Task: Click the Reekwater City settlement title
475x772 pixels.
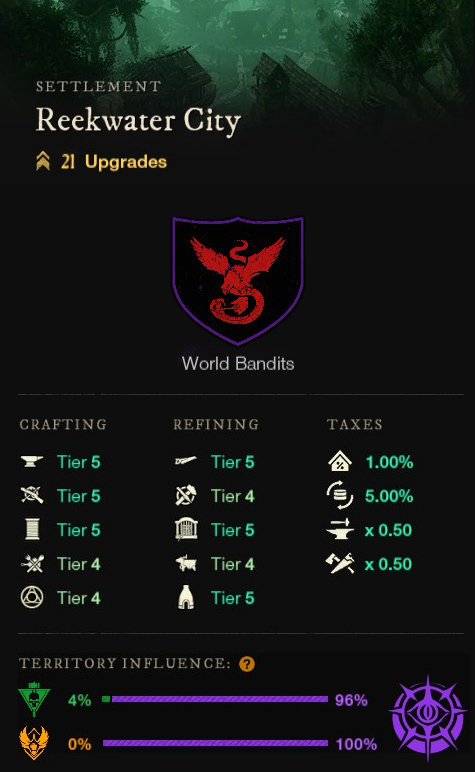Action: (138, 121)
